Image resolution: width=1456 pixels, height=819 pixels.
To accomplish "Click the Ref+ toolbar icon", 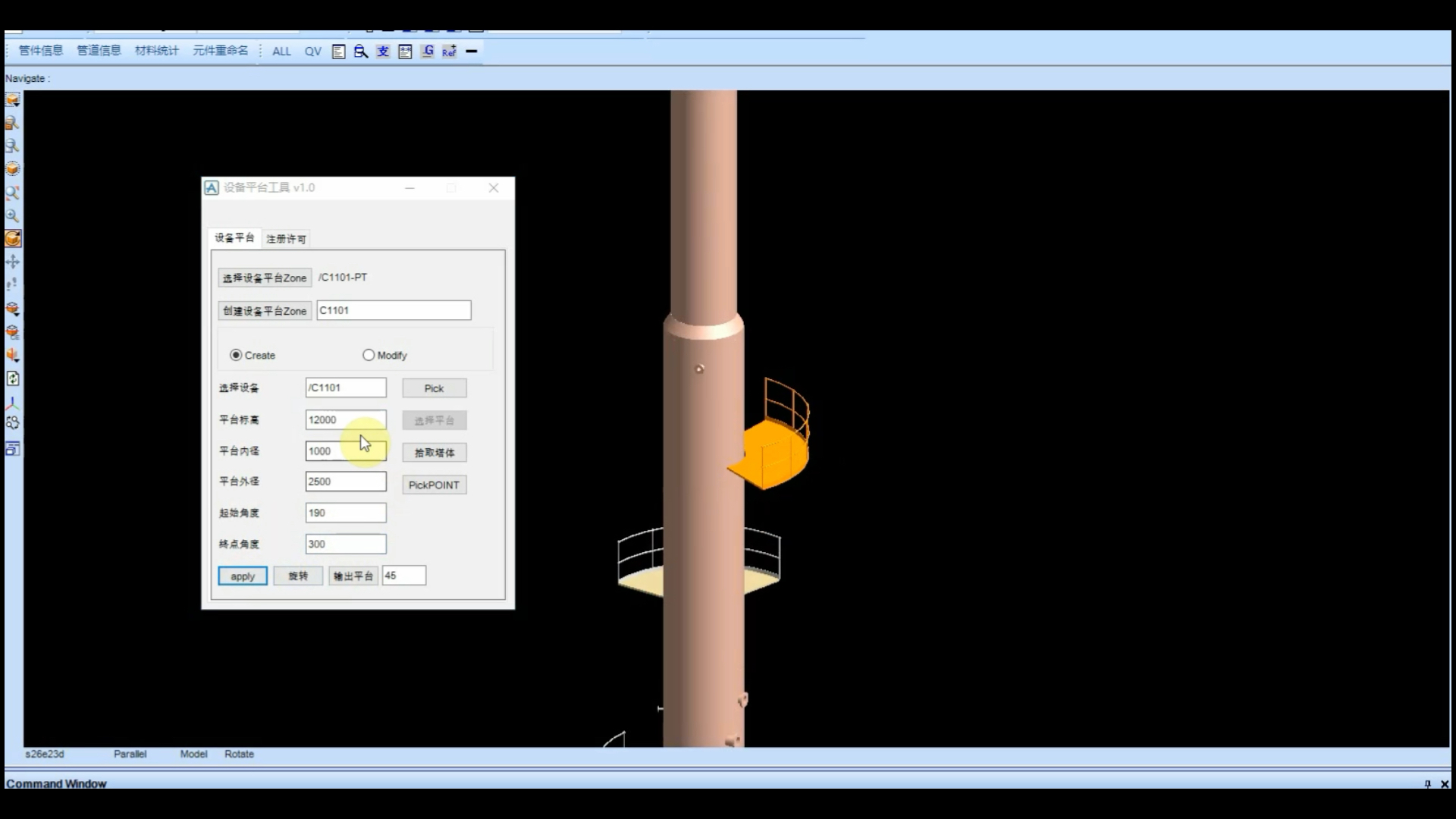I will point(449,52).
